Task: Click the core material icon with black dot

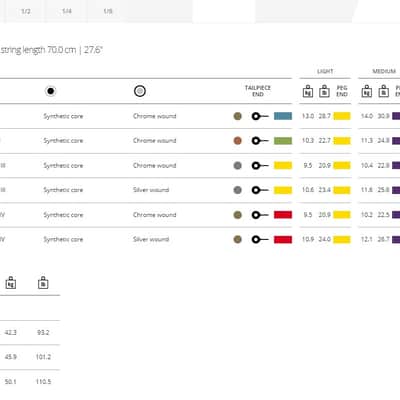Action: [x=51, y=91]
